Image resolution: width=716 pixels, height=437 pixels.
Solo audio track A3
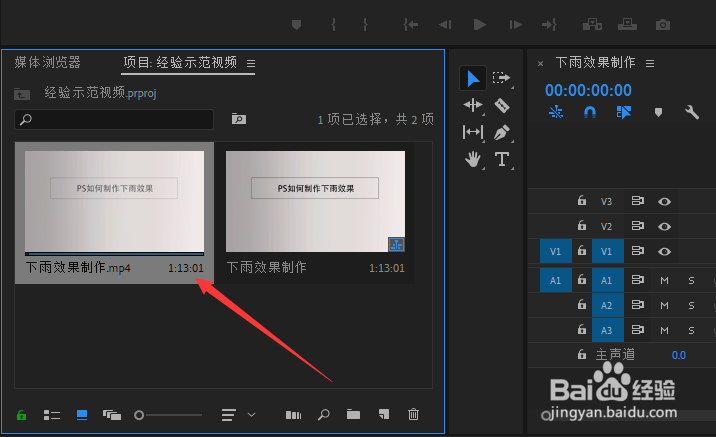691,330
